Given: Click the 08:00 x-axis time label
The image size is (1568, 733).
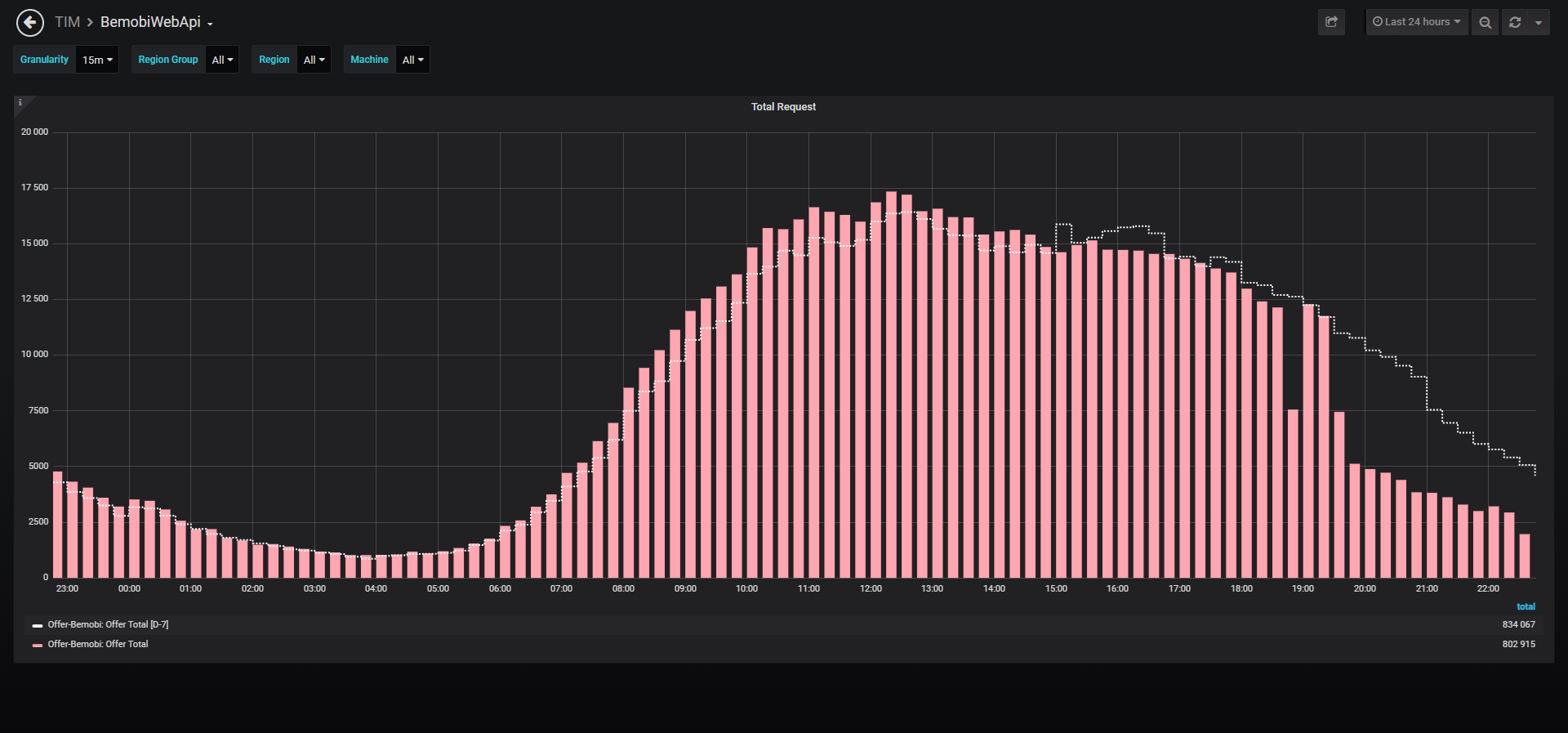Looking at the screenshot, I should coord(623,588).
